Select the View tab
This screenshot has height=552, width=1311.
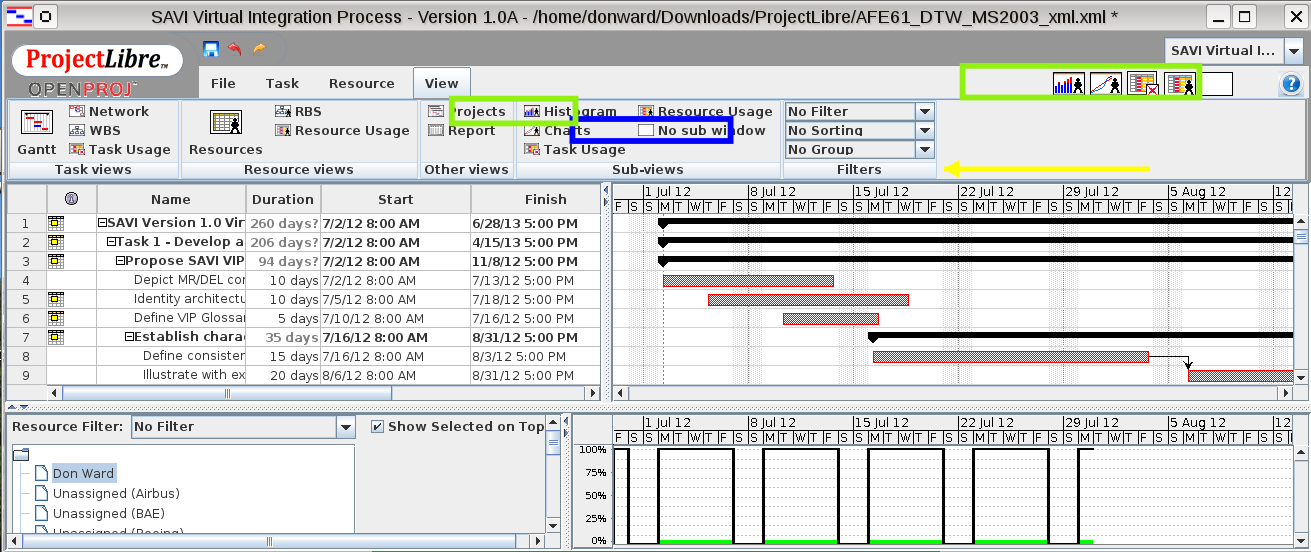click(x=441, y=83)
